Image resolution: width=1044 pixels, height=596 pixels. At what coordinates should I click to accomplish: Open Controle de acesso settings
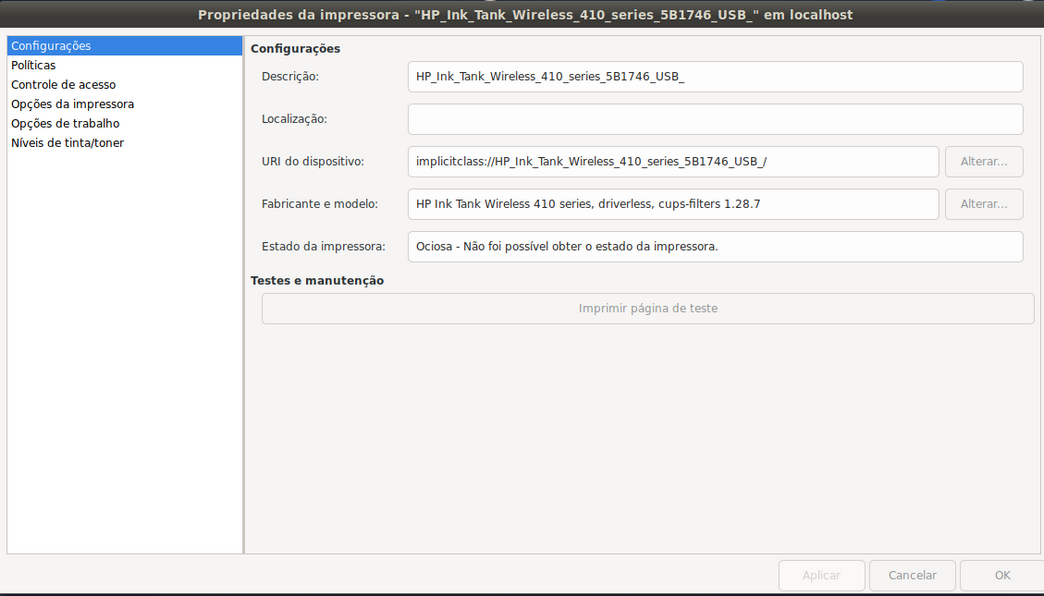(125, 85)
